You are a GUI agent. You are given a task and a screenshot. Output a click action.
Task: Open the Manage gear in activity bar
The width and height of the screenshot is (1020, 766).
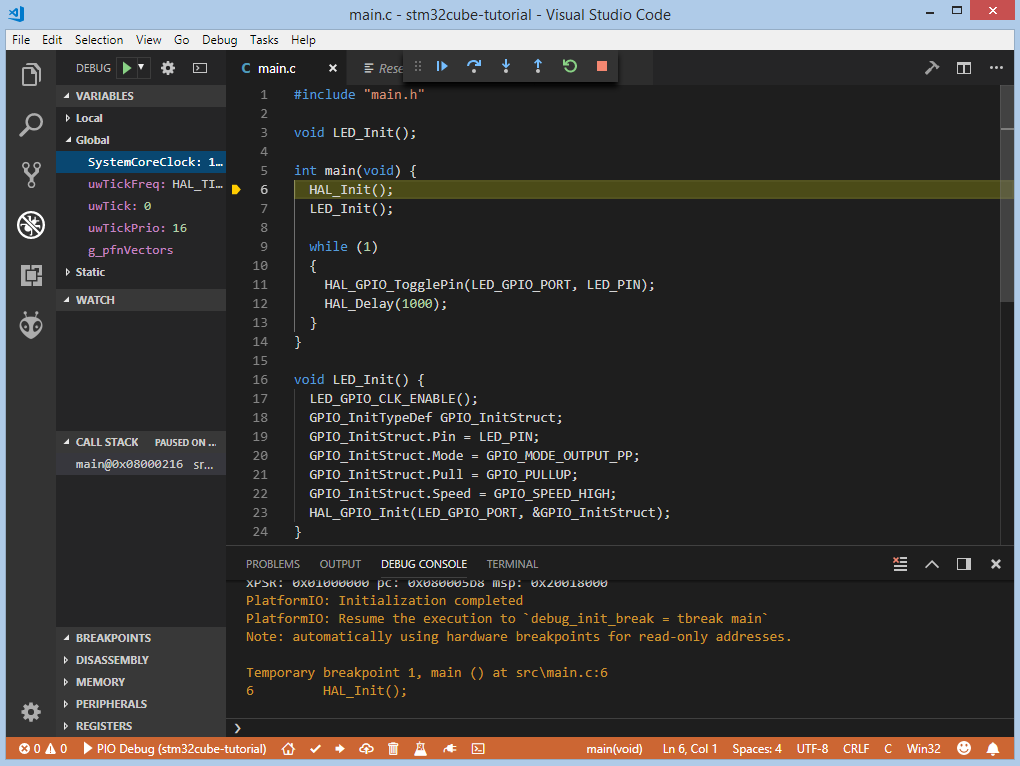[31, 712]
